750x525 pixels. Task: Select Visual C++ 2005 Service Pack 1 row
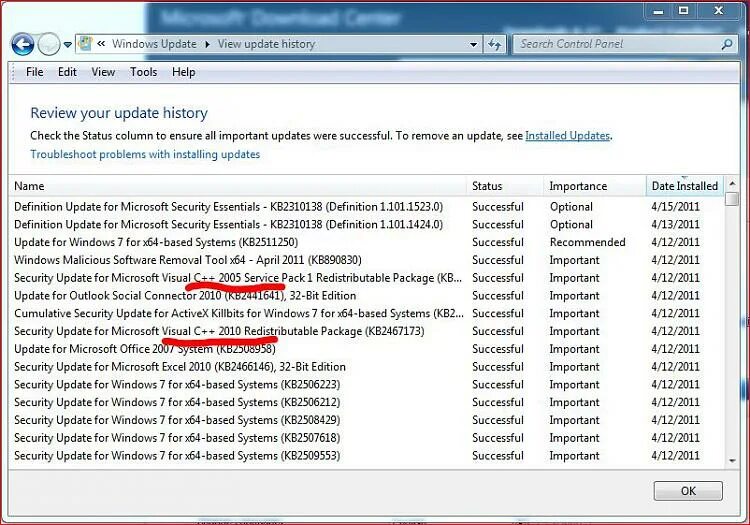[x=366, y=278]
